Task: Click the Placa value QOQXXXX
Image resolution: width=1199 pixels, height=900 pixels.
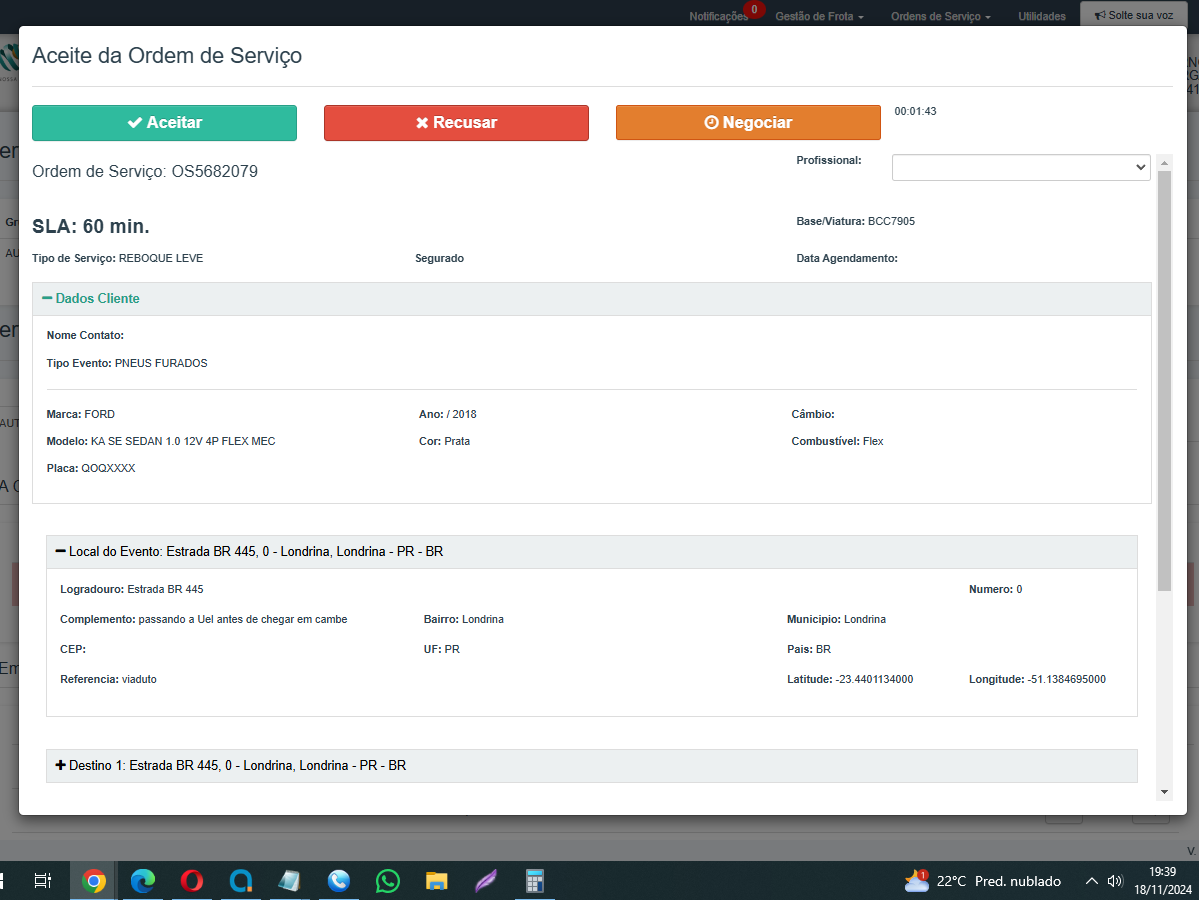Action: pyautogui.click(x=108, y=468)
